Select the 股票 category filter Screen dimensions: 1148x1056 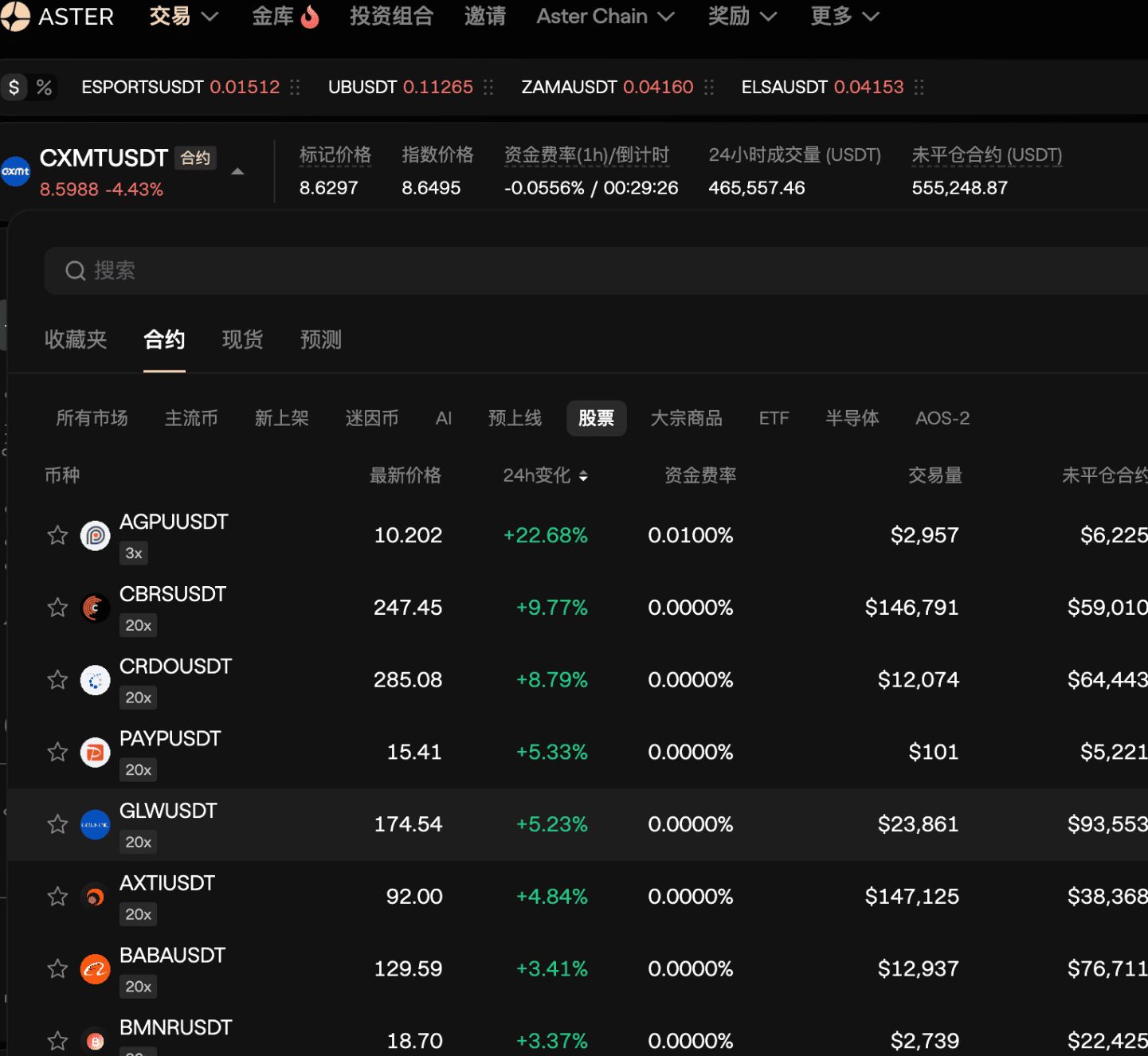click(x=597, y=418)
